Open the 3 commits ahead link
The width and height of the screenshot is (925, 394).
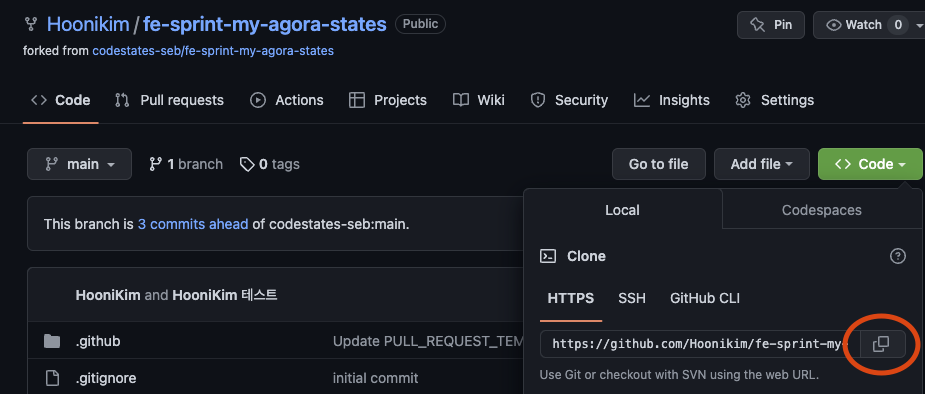pos(193,224)
